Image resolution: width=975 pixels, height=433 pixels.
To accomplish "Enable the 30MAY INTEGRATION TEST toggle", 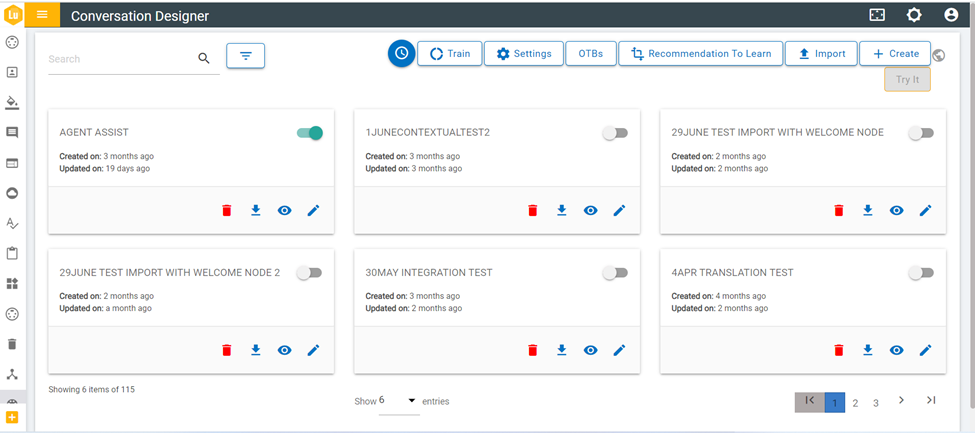I will pyautogui.click(x=615, y=272).
